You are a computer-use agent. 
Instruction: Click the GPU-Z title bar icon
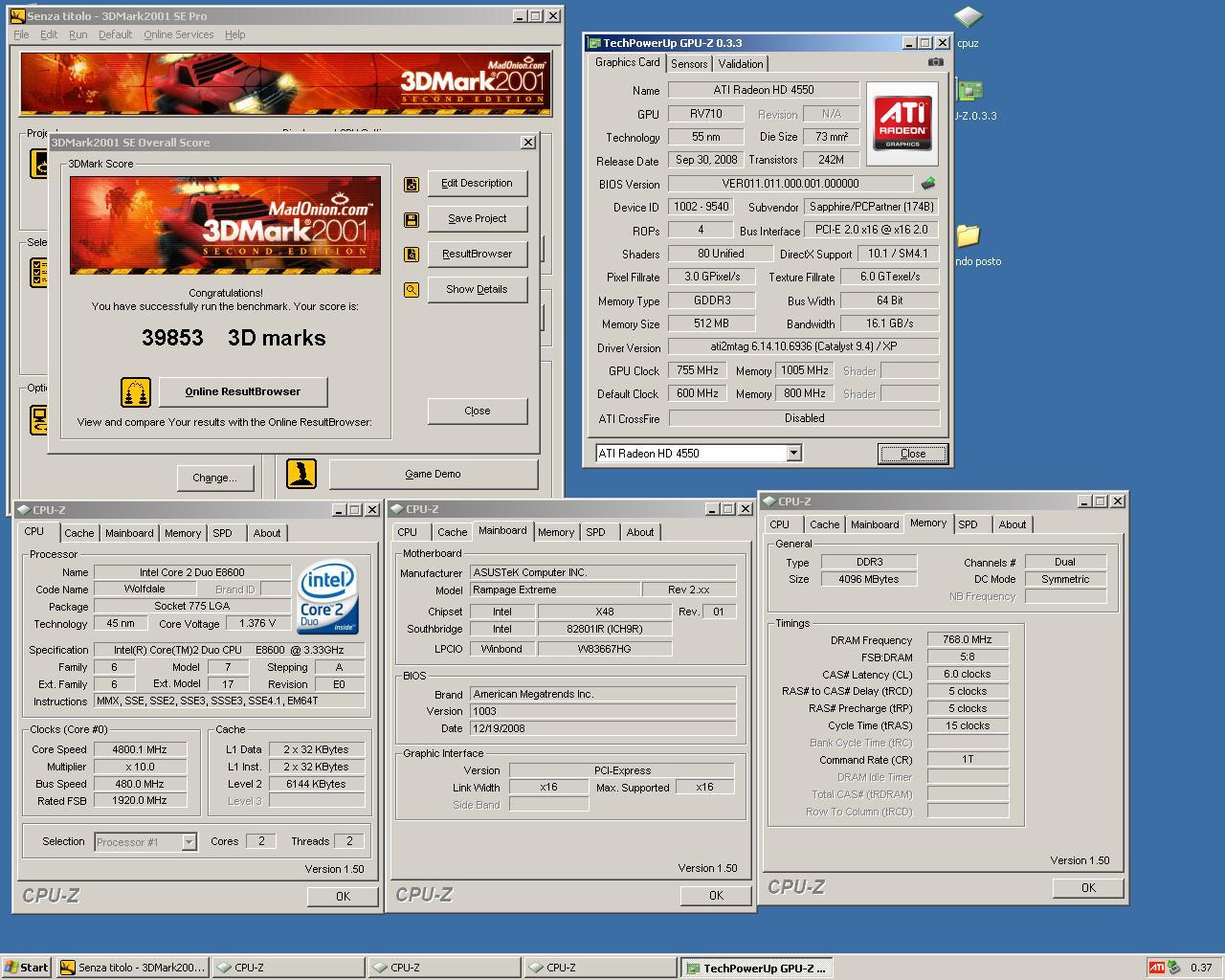pyautogui.click(x=594, y=43)
